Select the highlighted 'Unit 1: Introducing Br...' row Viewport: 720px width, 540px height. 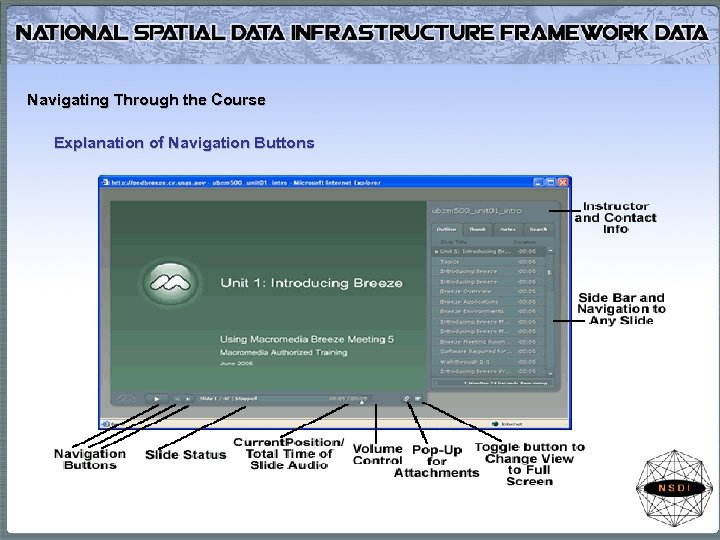click(489, 252)
